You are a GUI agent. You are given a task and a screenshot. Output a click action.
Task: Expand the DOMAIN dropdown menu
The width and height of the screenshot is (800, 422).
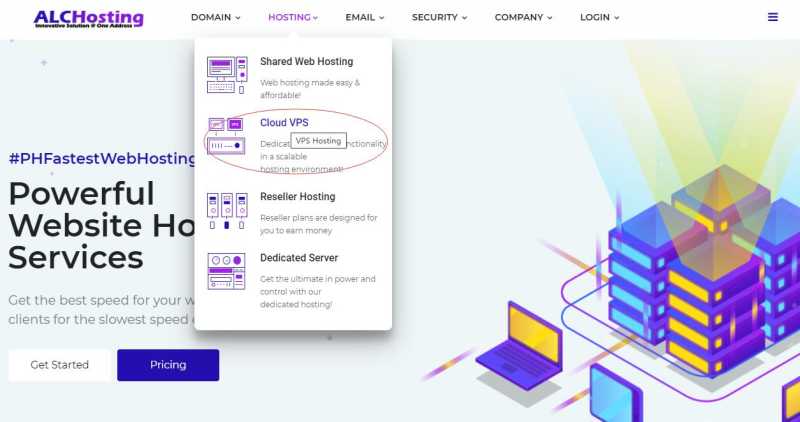[x=215, y=17]
